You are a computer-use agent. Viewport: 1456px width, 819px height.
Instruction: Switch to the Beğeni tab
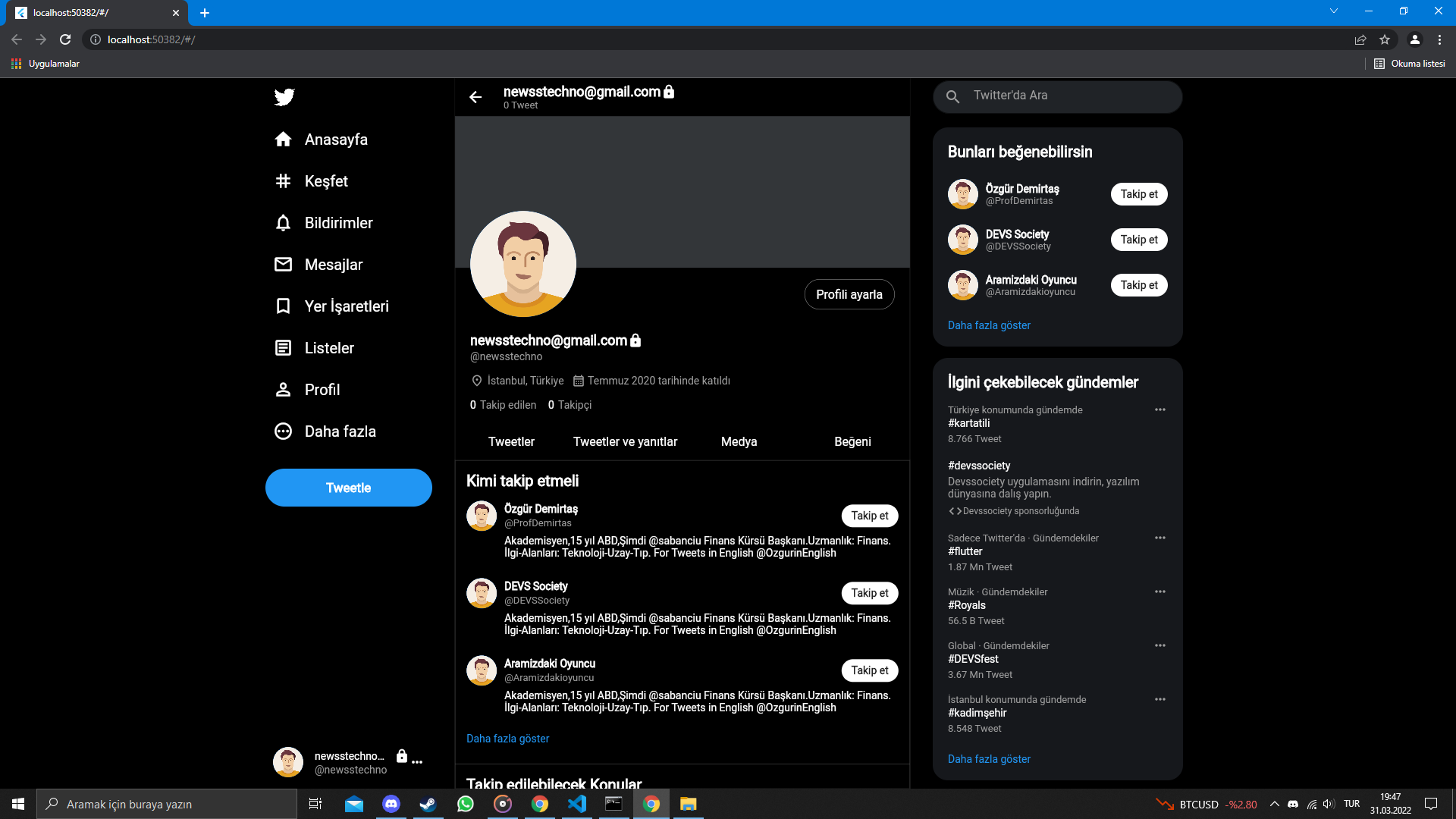[x=852, y=441]
